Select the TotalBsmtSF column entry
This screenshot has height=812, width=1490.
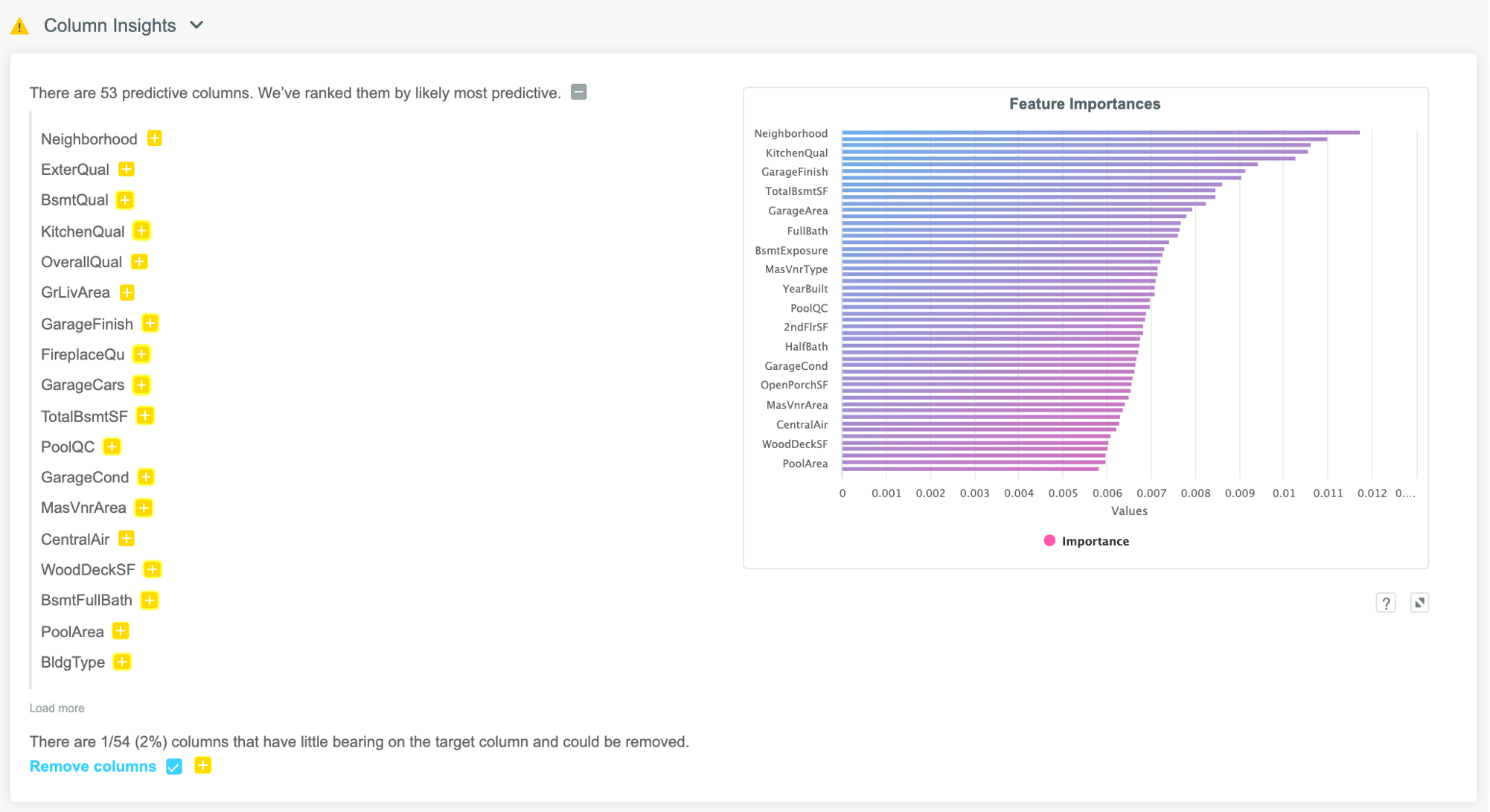[84, 416]
